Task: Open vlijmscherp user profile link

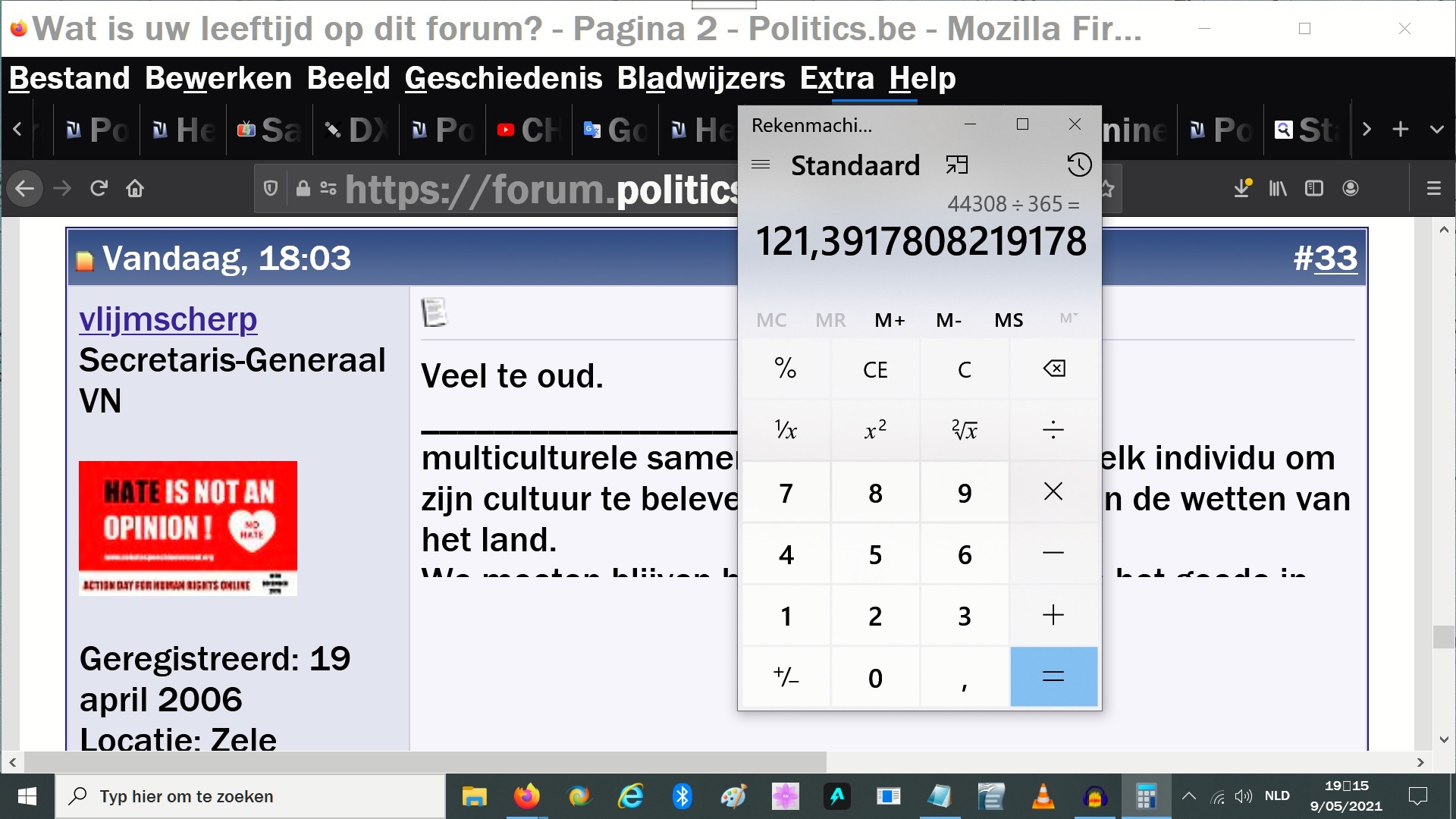Action: 168,319
